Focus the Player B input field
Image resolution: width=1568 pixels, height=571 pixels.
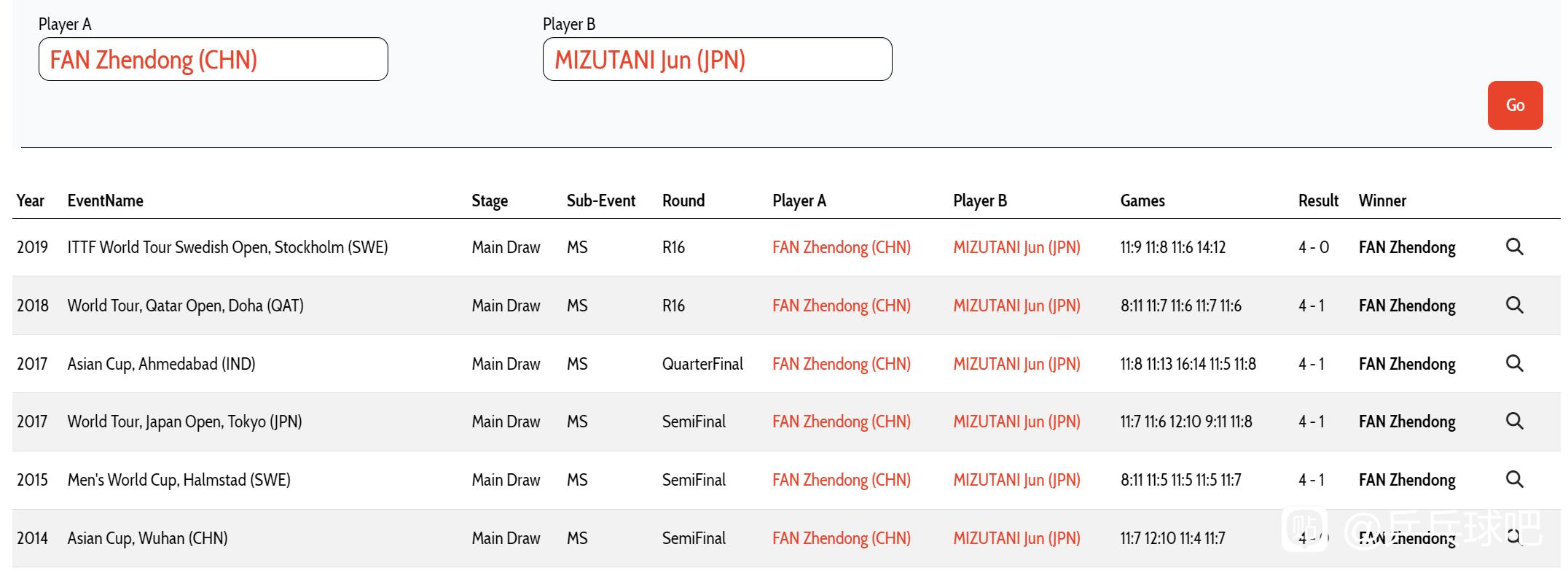[717, 59]
